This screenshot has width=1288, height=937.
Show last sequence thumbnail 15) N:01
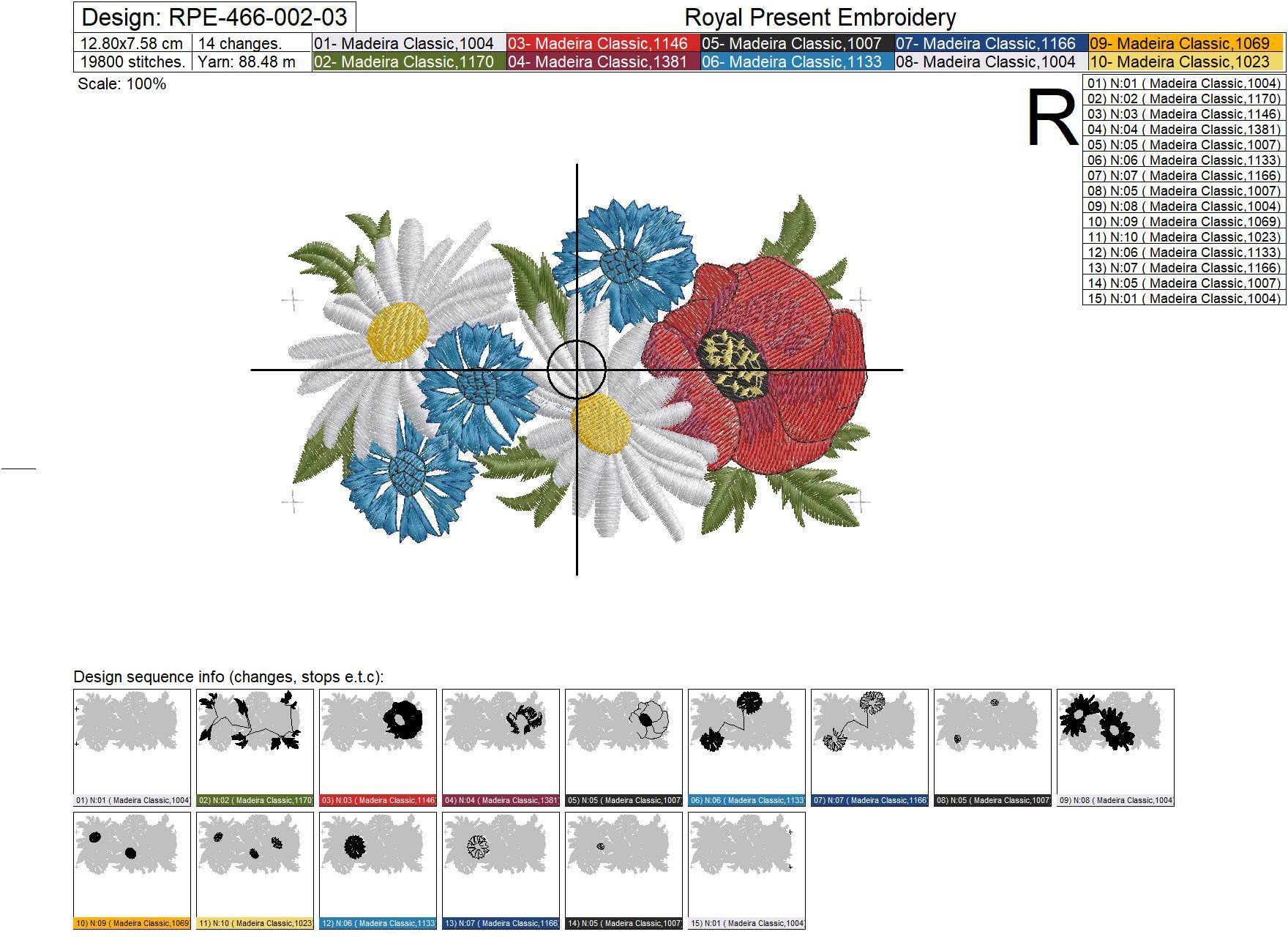coord(746,870)
